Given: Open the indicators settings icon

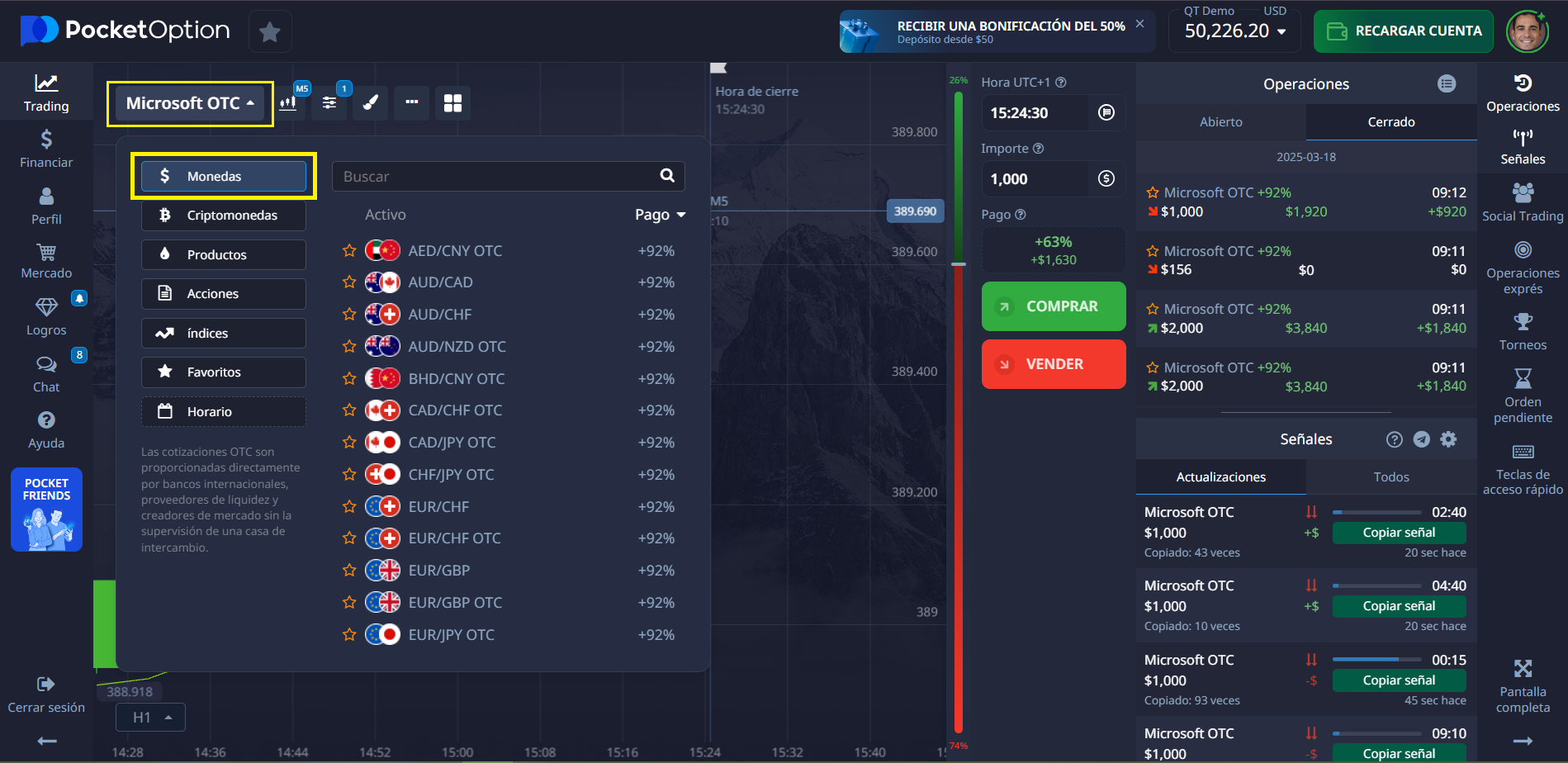Looking at the screenshot, I should (329, 103).
